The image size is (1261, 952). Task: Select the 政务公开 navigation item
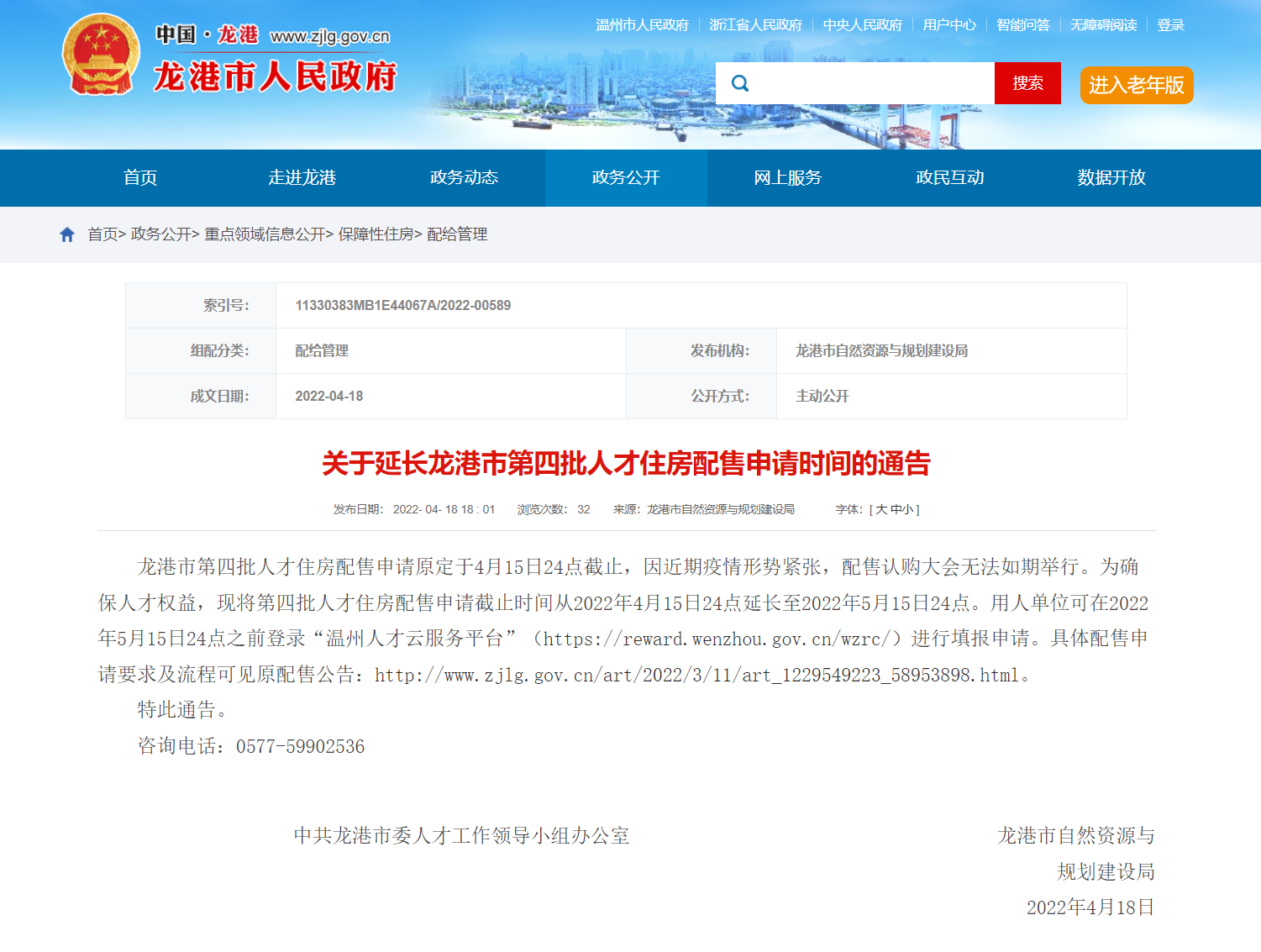[626, 177]
